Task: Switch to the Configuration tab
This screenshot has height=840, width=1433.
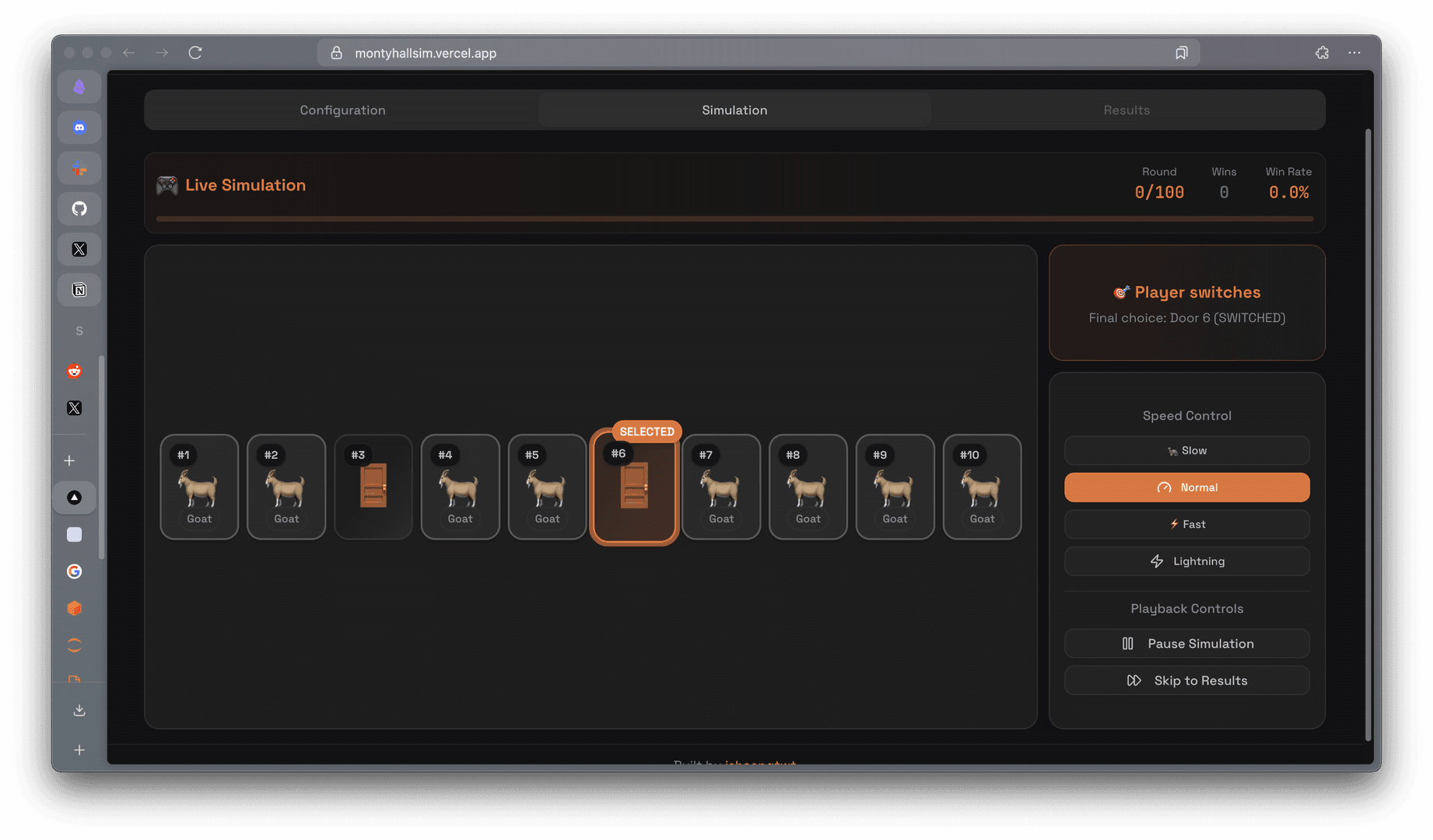Action: pos(342,110)
